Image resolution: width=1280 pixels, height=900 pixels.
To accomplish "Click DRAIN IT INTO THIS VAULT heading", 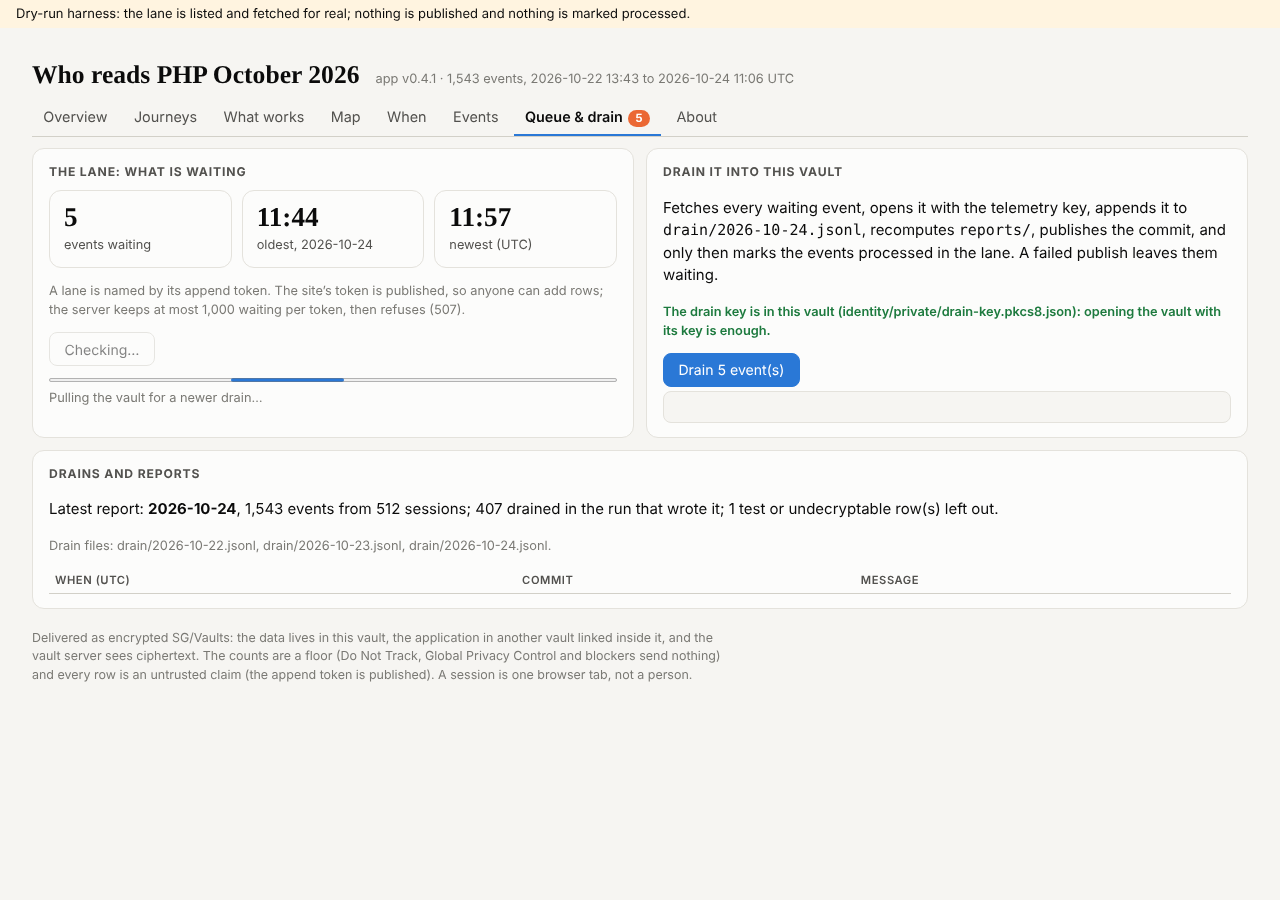I will coord(753,172).
